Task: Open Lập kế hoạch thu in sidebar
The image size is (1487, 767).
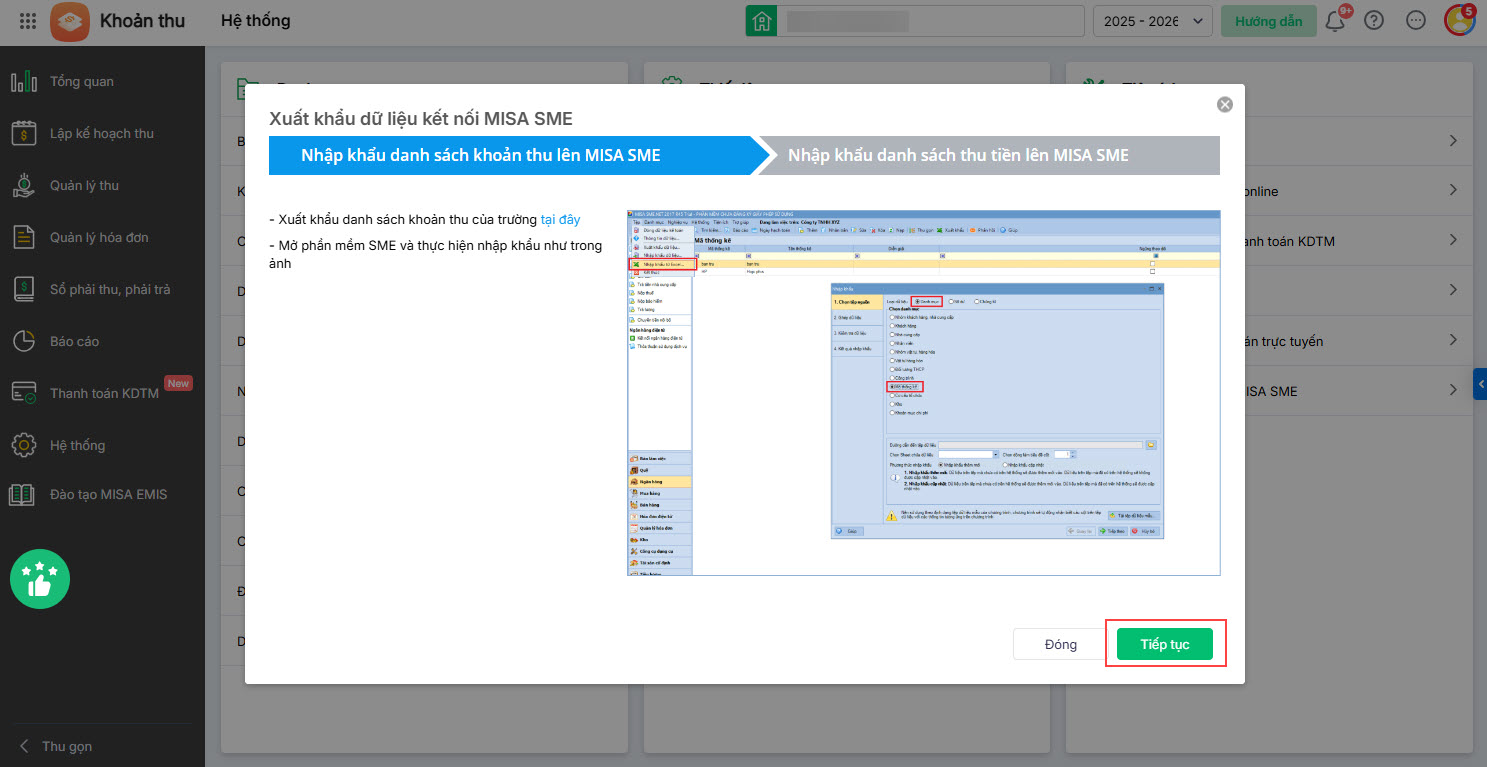Action: [102, 133]
